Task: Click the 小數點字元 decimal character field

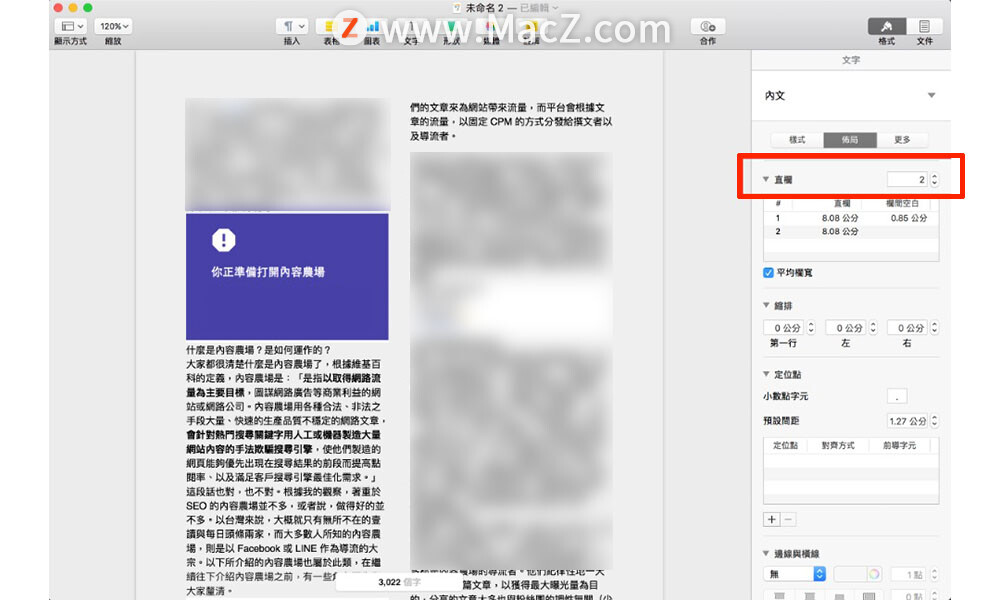Action: coord(897,397)
